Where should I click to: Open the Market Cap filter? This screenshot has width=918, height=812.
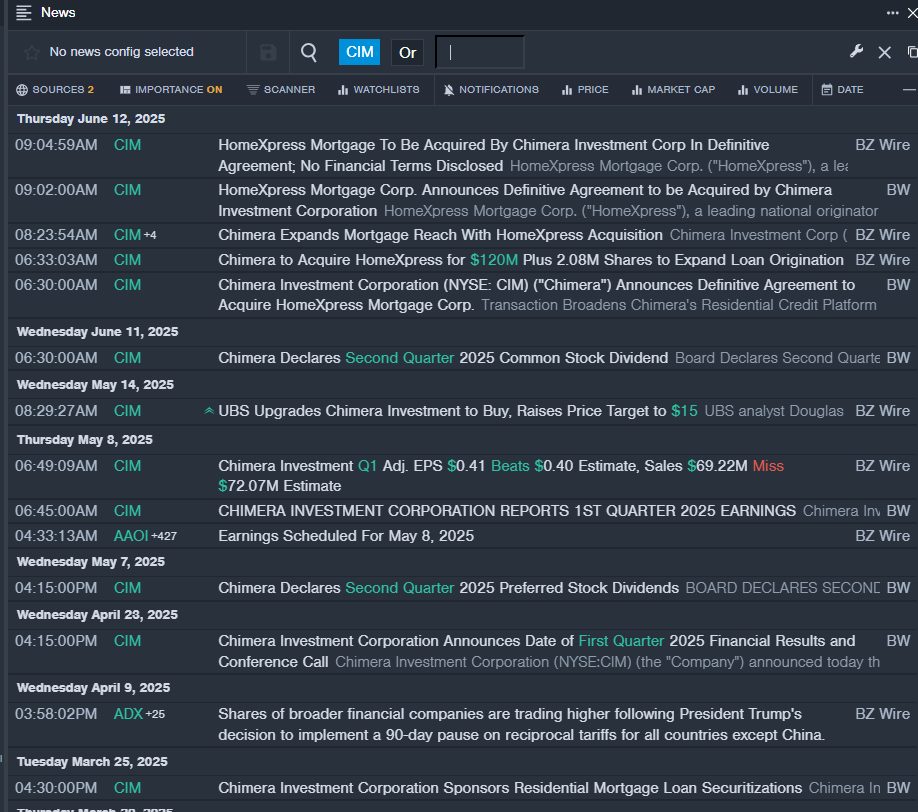(x=673, y=90)
